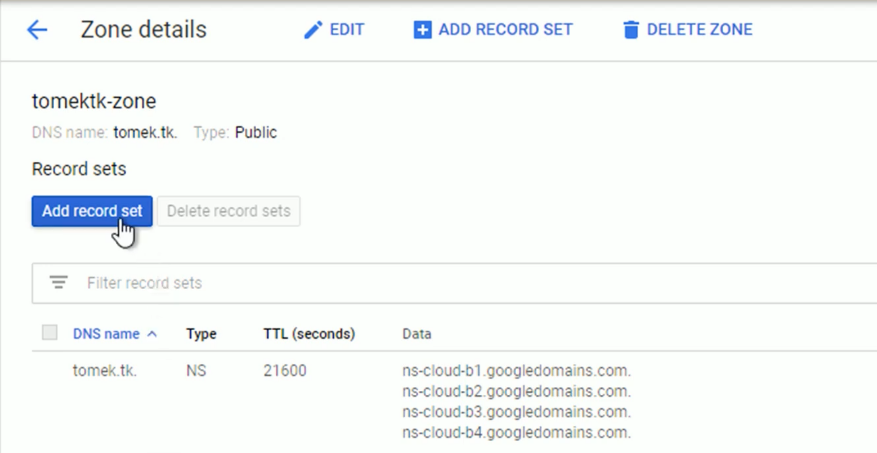Click the greyed Delete record sets button
877x453 pixels.
(229, 211)
